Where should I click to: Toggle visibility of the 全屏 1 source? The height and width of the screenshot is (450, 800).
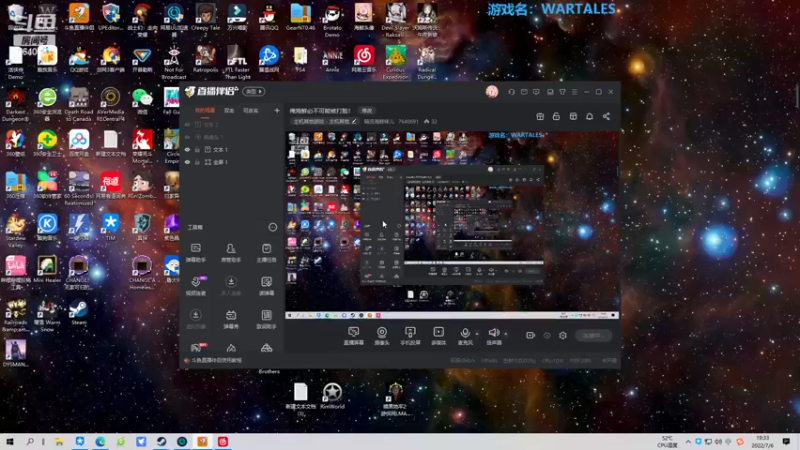coord(187,162)
